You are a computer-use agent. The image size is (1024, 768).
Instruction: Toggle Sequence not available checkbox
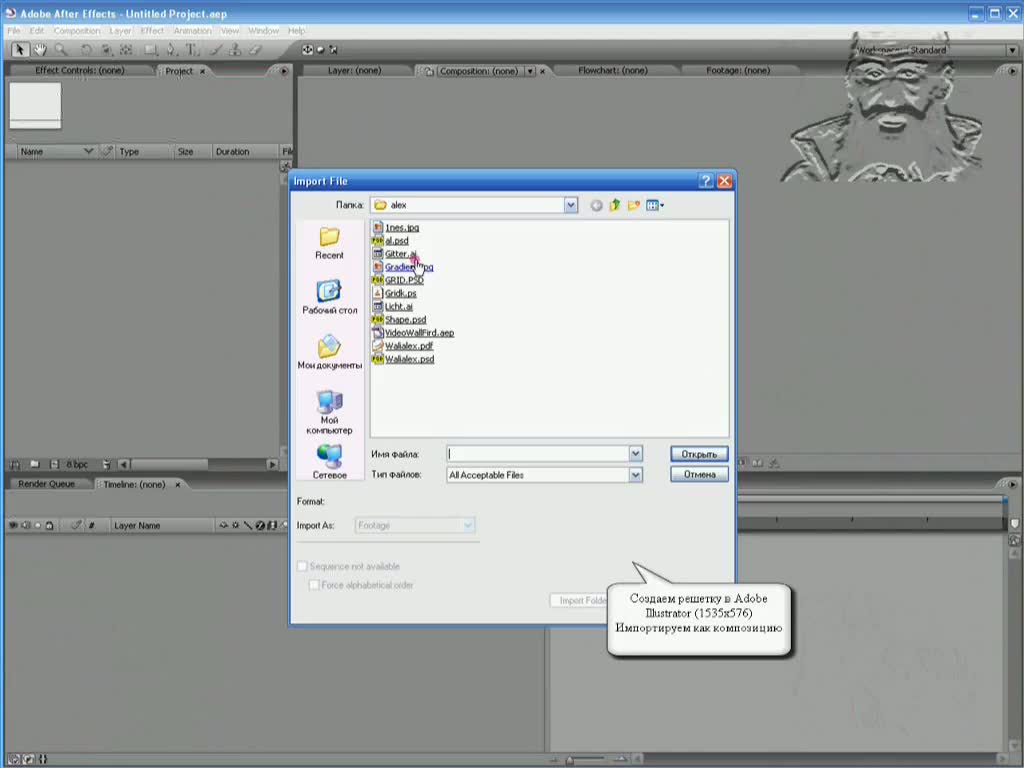pyautogui.click(x=302, y=566)
